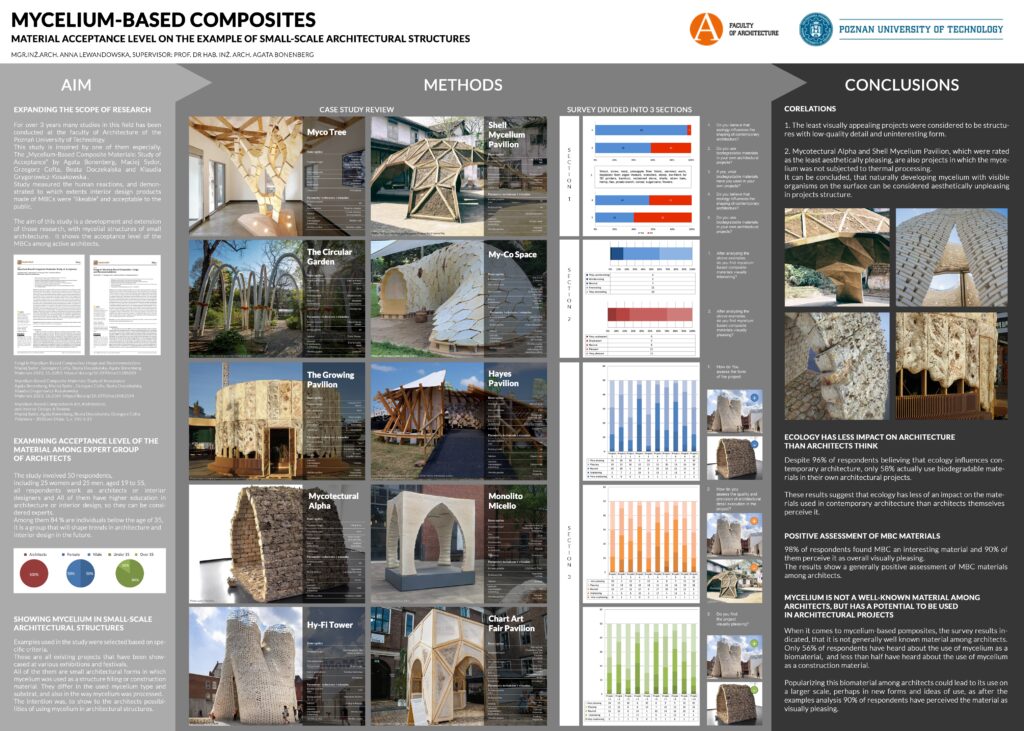Open The Circular Garden case study photo
The height and width of the screenshot is (731, 1024).
click(x=246, y=299)
